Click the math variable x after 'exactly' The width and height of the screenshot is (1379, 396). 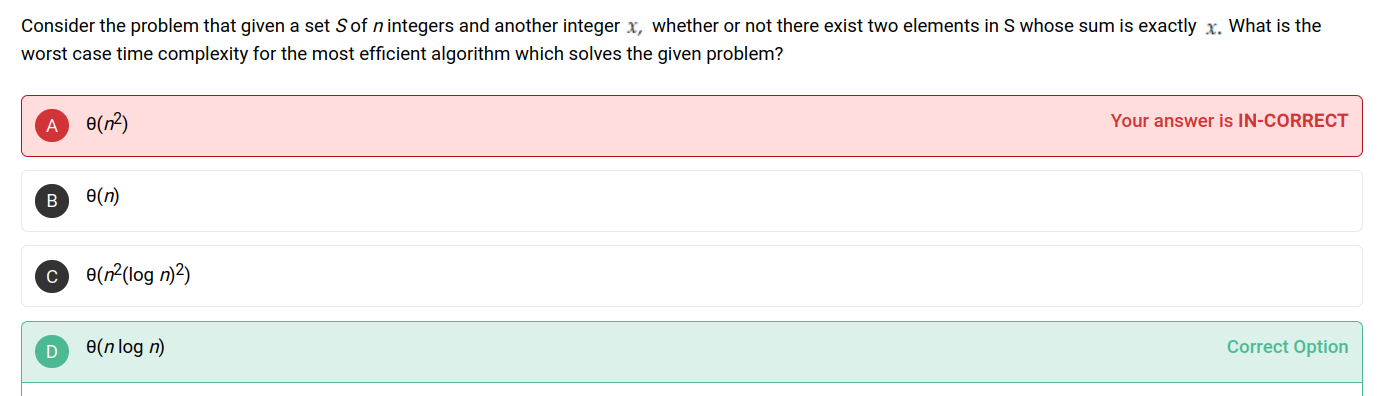point(1211,28)
